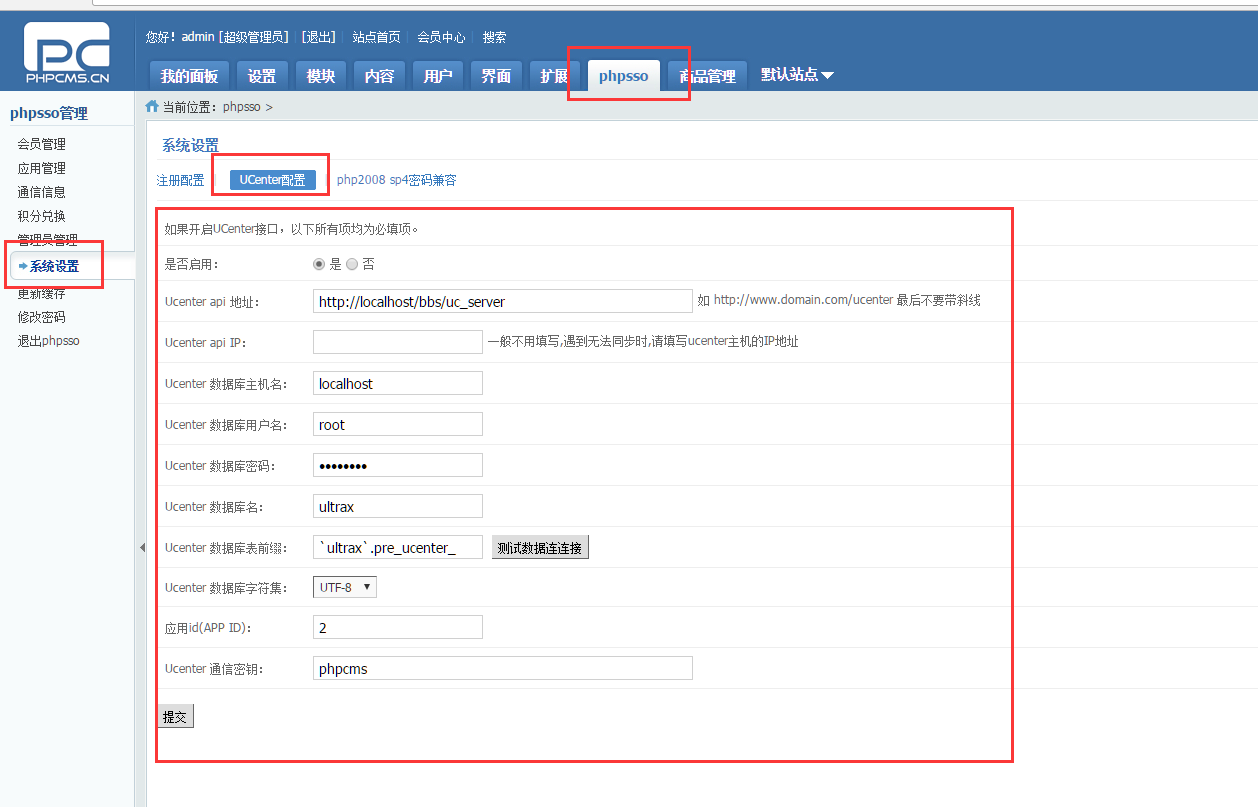The image size is (1258, 807).
Task: Click the PHPCMS logo
Action: 67,54
